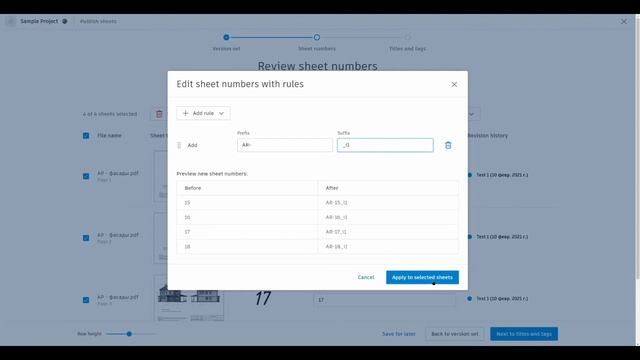This screenshot has width=640, height=360.
Task: Close the Edit sheet numbers dialog
Action: 454,84
